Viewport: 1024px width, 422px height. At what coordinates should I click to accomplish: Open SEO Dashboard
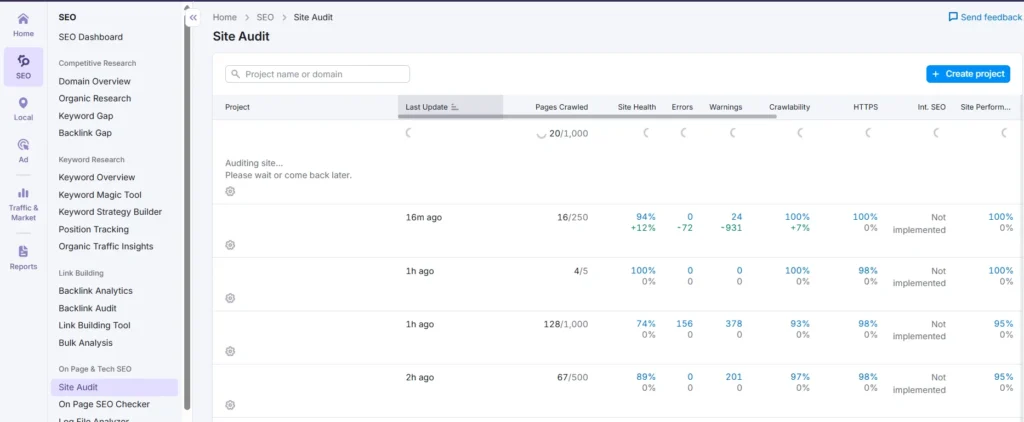click(x=90, y=37)
